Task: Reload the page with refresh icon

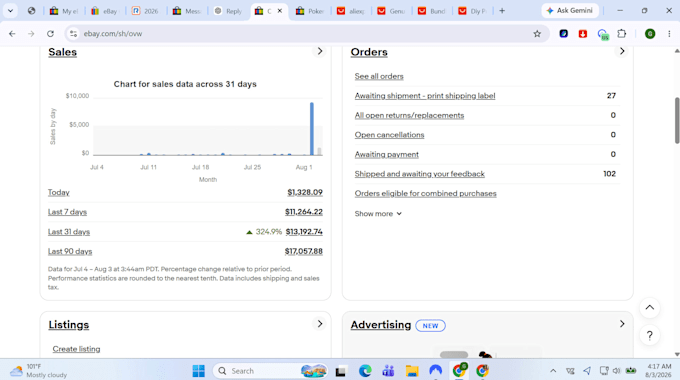Action: coord(50,34)
